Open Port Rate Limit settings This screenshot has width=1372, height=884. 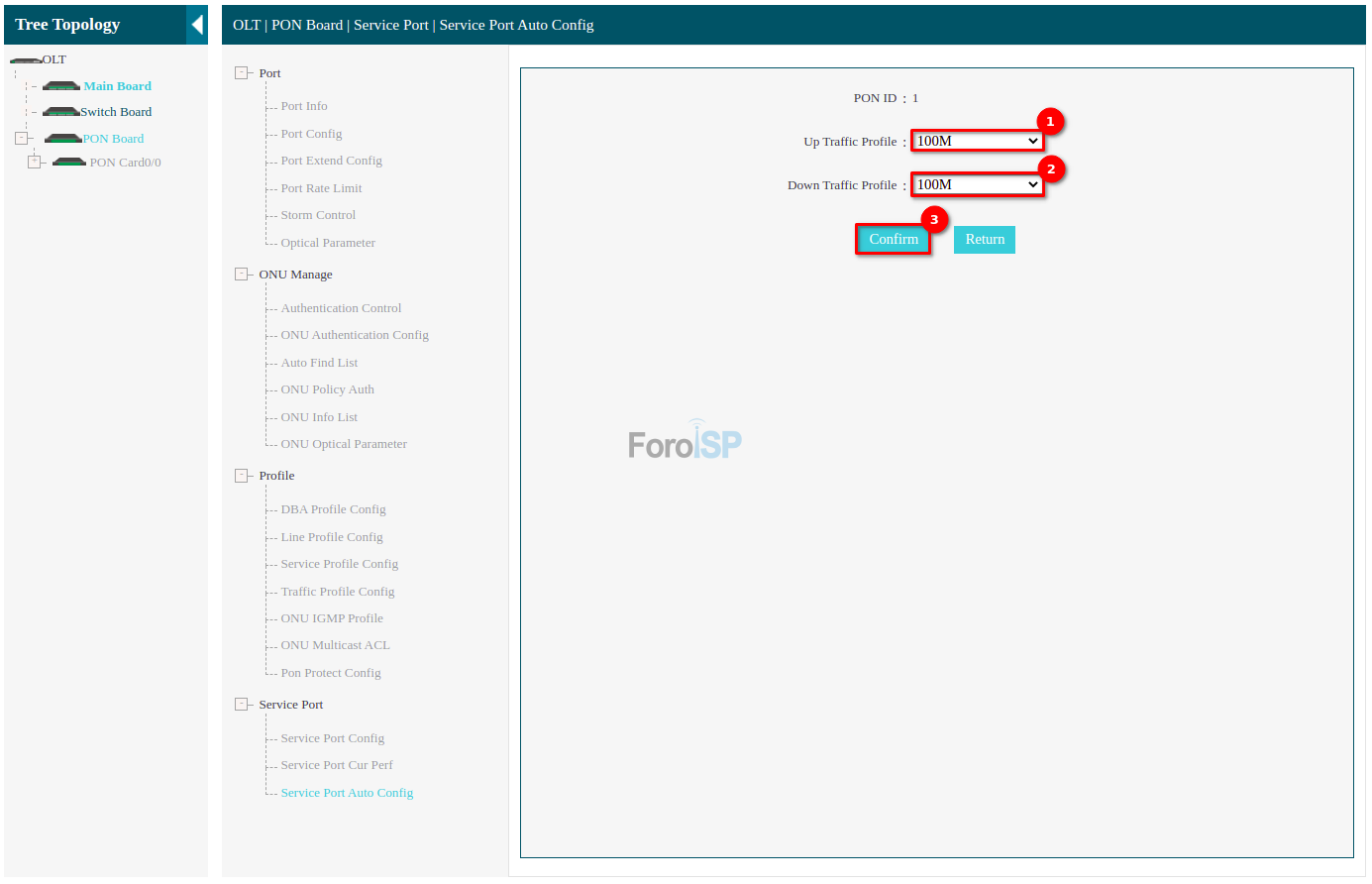click(321, 188)
